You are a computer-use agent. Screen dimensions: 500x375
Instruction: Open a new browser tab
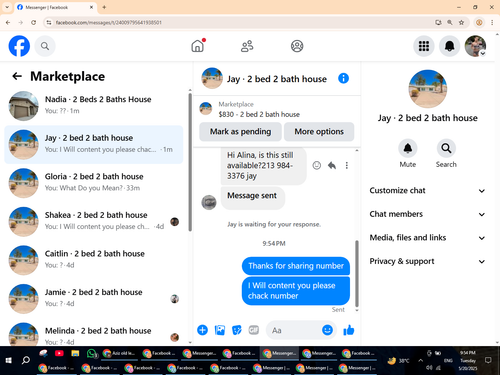tap(104, 7)
